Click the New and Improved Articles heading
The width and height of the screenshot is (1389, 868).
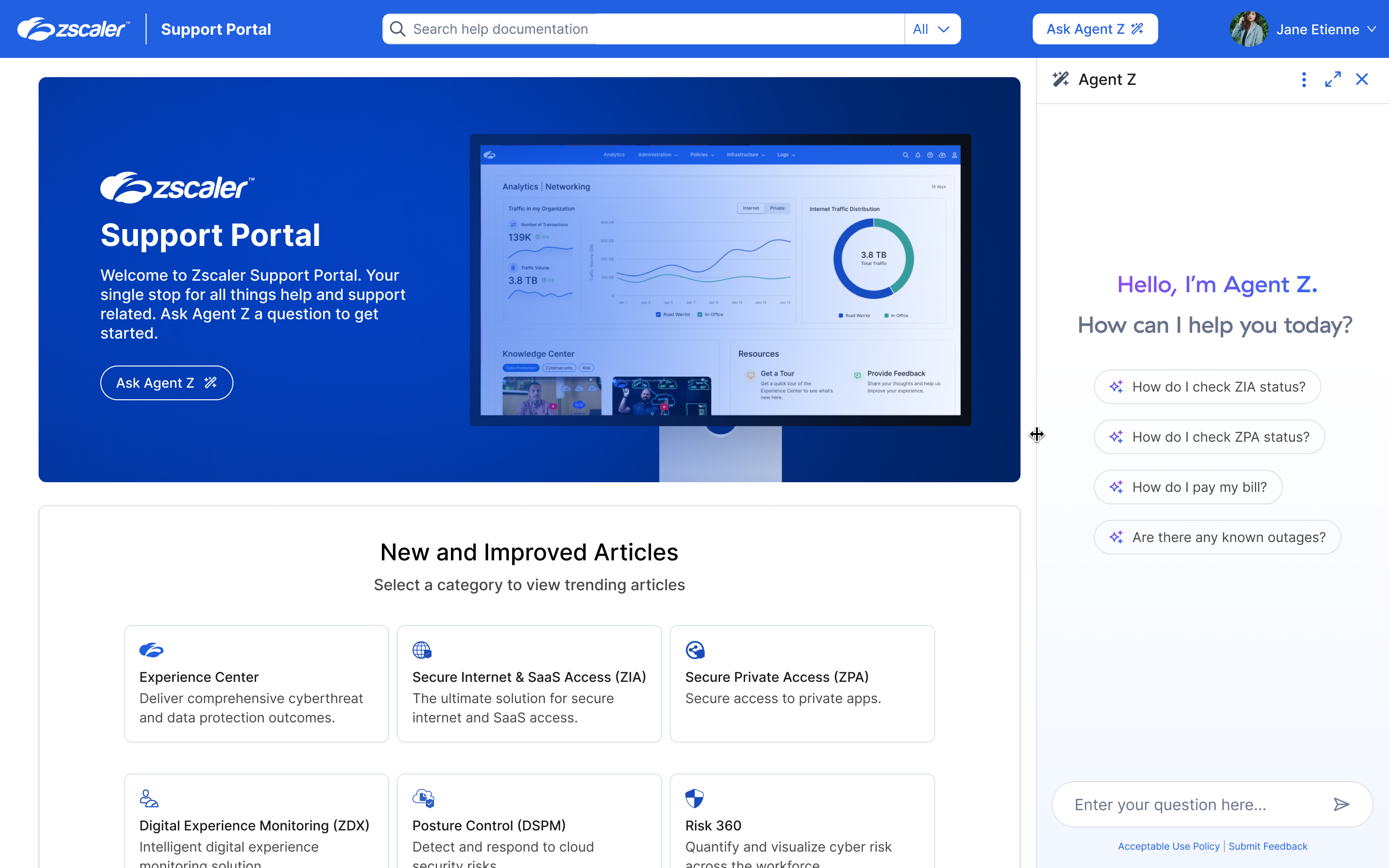pos(529,552)
